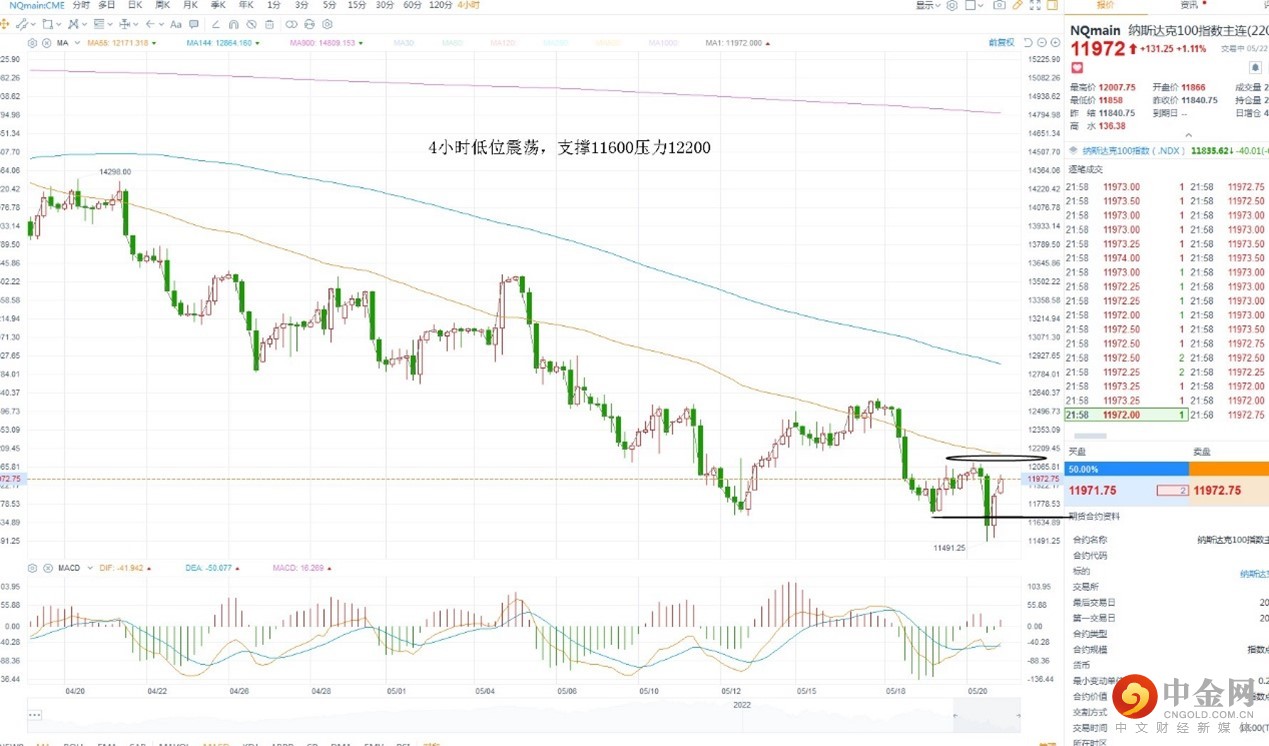This screenshot has width=1269, height=746.
Task: Open the 报价 quote tab
Action: pos(1105,5)
